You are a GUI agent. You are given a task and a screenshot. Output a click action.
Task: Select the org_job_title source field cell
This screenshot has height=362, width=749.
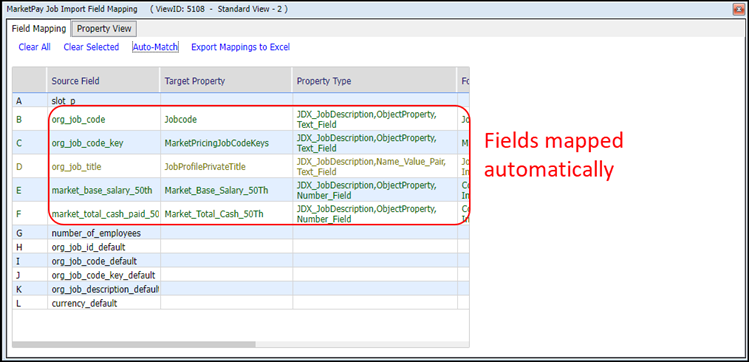pyautogui.click(x=104, y=167)
